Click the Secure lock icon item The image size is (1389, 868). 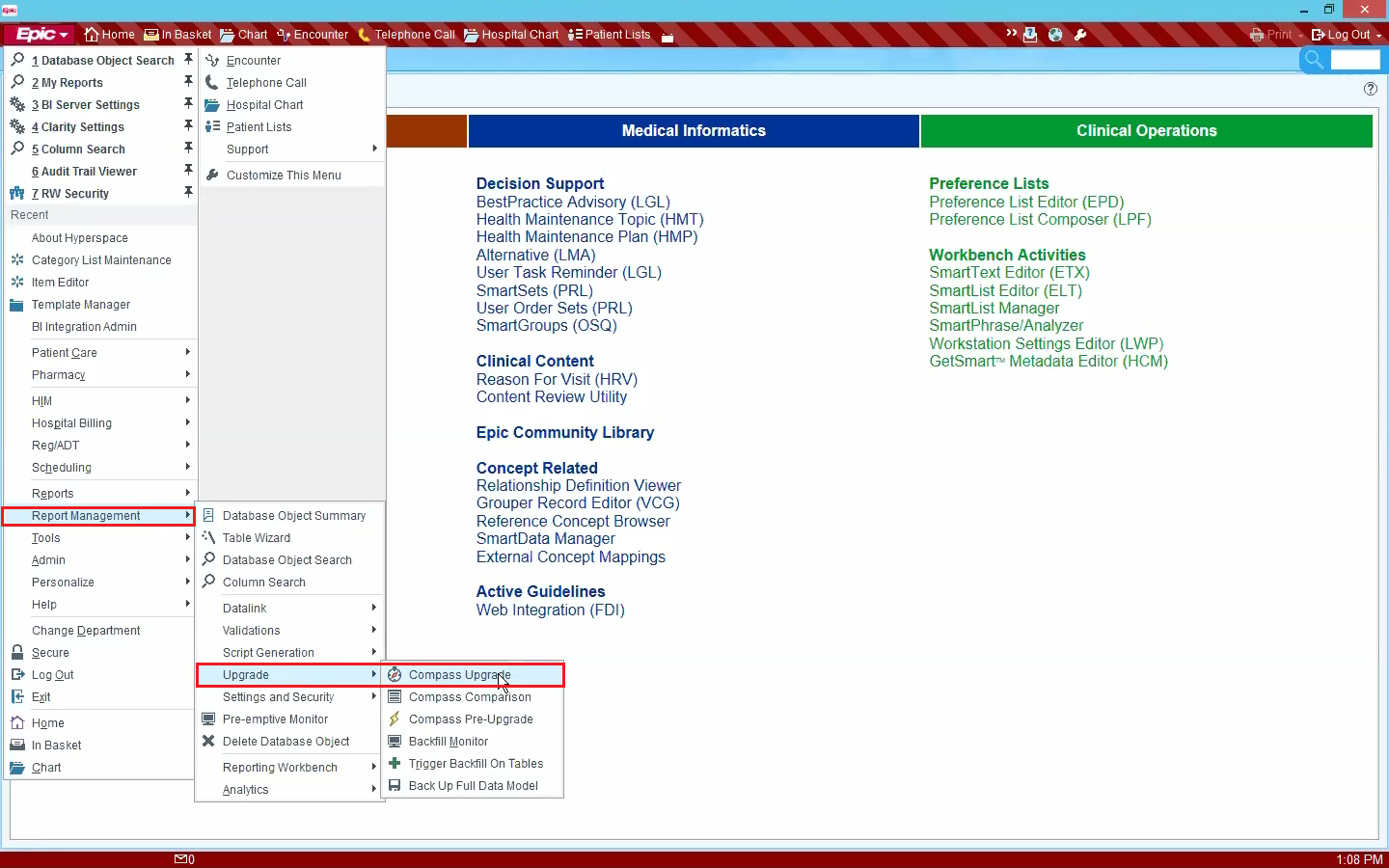pyautogui.click(x=17, y=653)
